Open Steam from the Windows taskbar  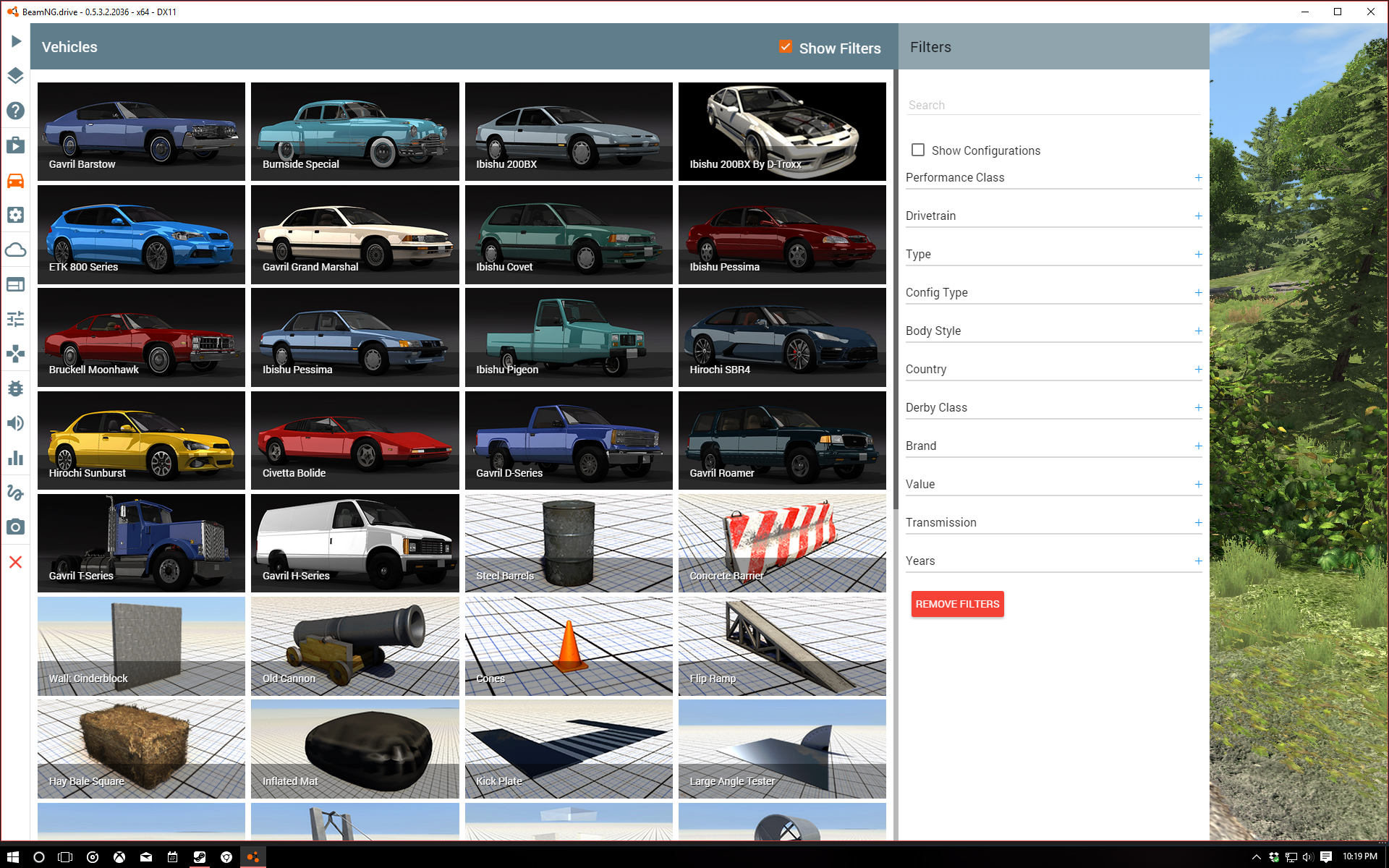199,857
